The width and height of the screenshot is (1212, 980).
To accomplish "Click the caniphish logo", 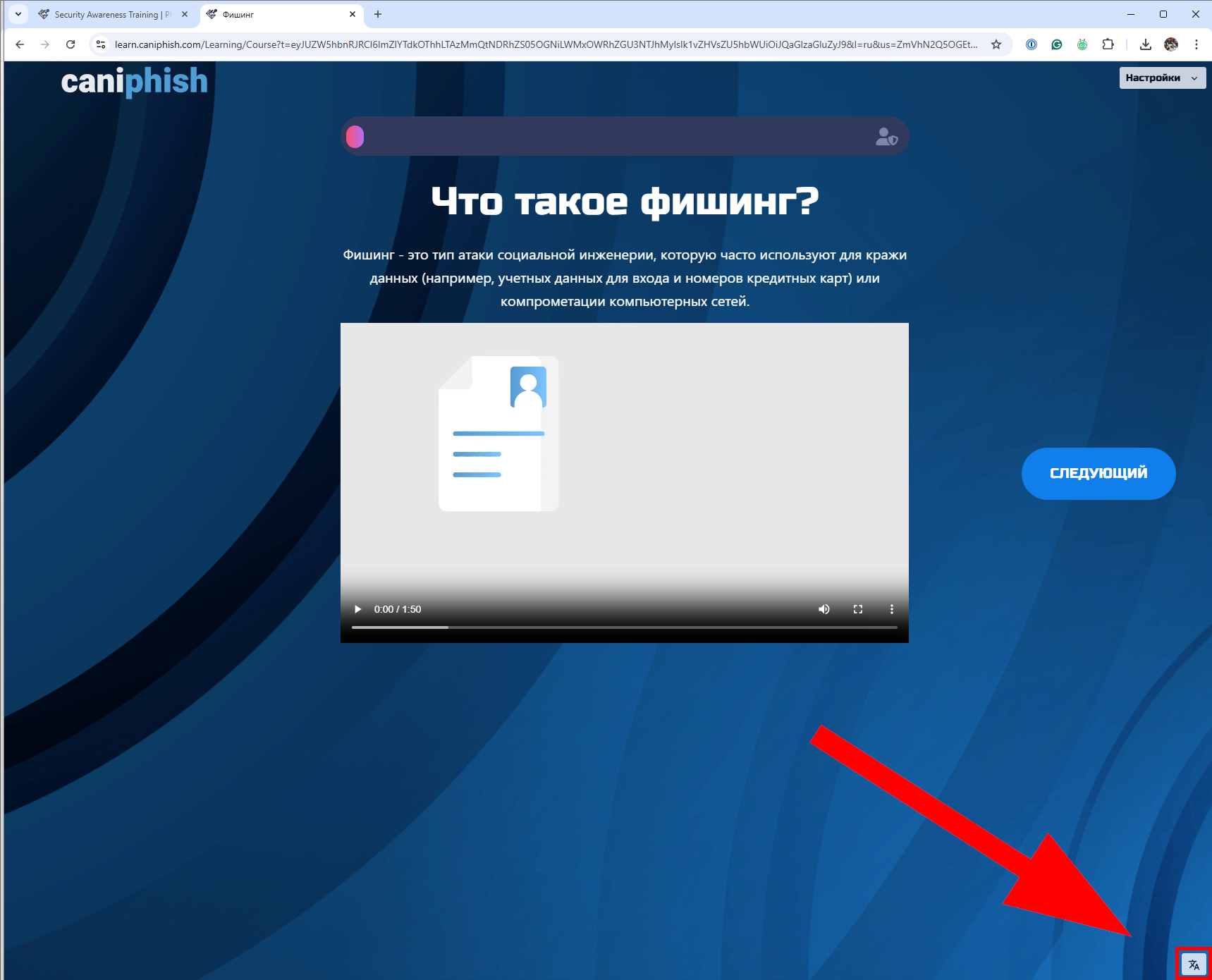I will pos(134,81).
